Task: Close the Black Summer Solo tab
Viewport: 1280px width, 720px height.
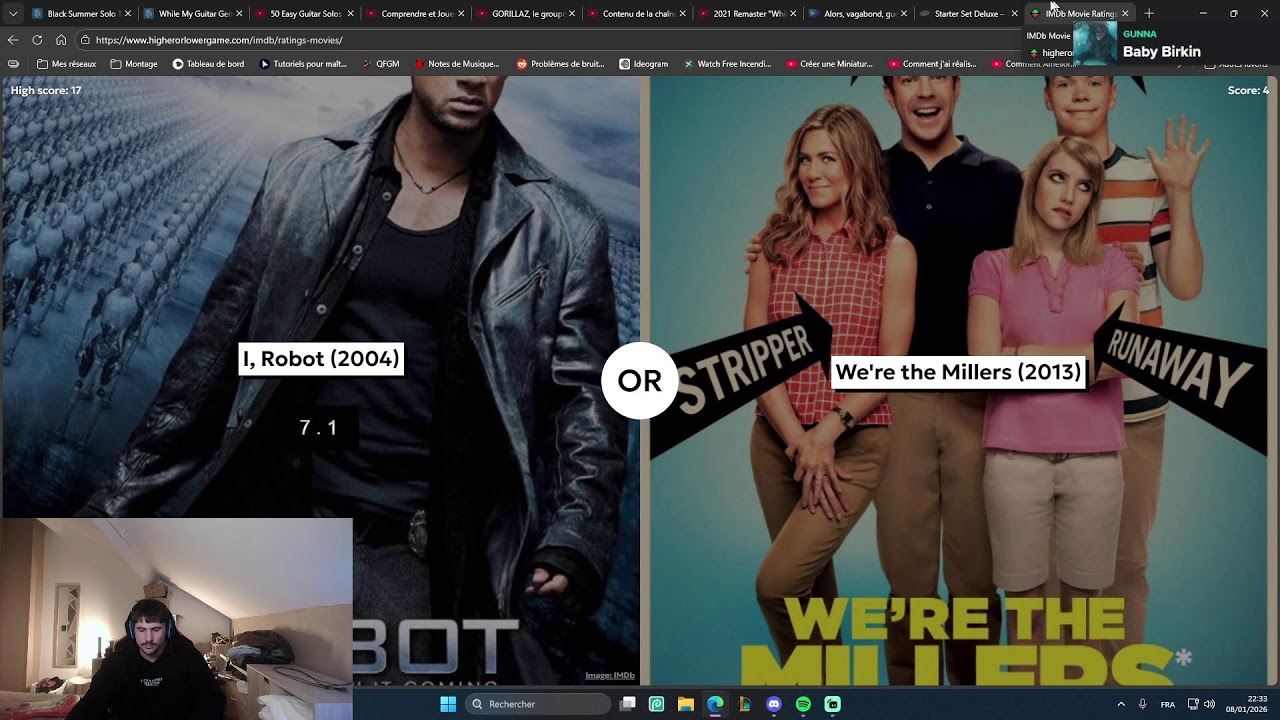Action: click(x=127, y=14)
